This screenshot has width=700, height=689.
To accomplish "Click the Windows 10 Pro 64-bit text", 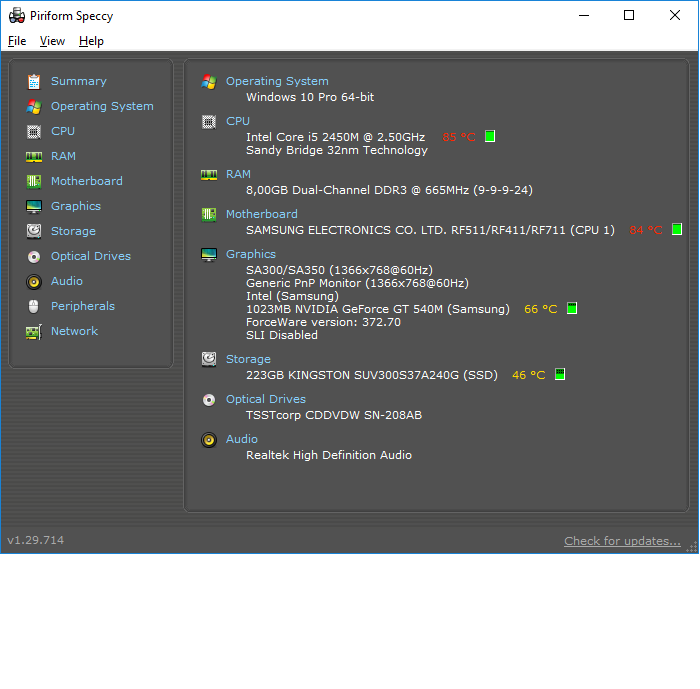I will 310,97.
